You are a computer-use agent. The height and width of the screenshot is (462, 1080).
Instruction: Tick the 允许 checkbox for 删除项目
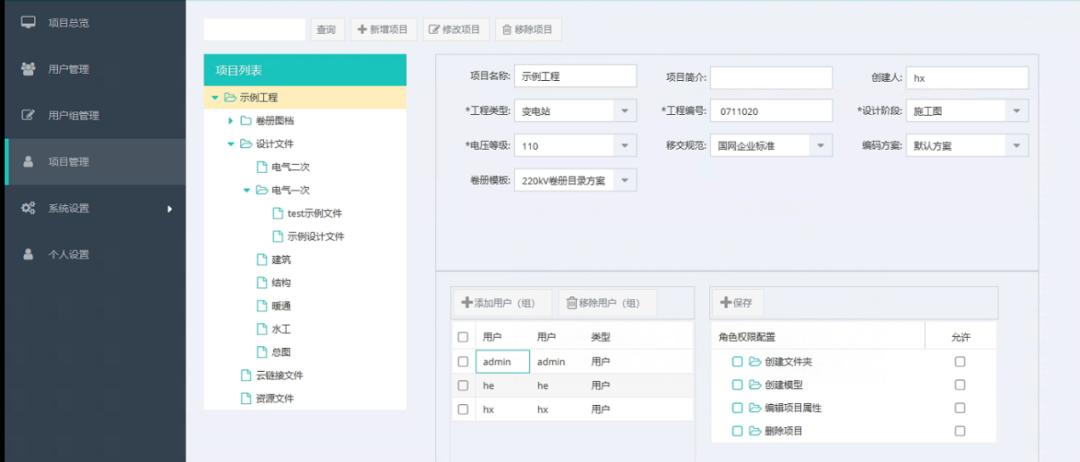pos(959,431)
